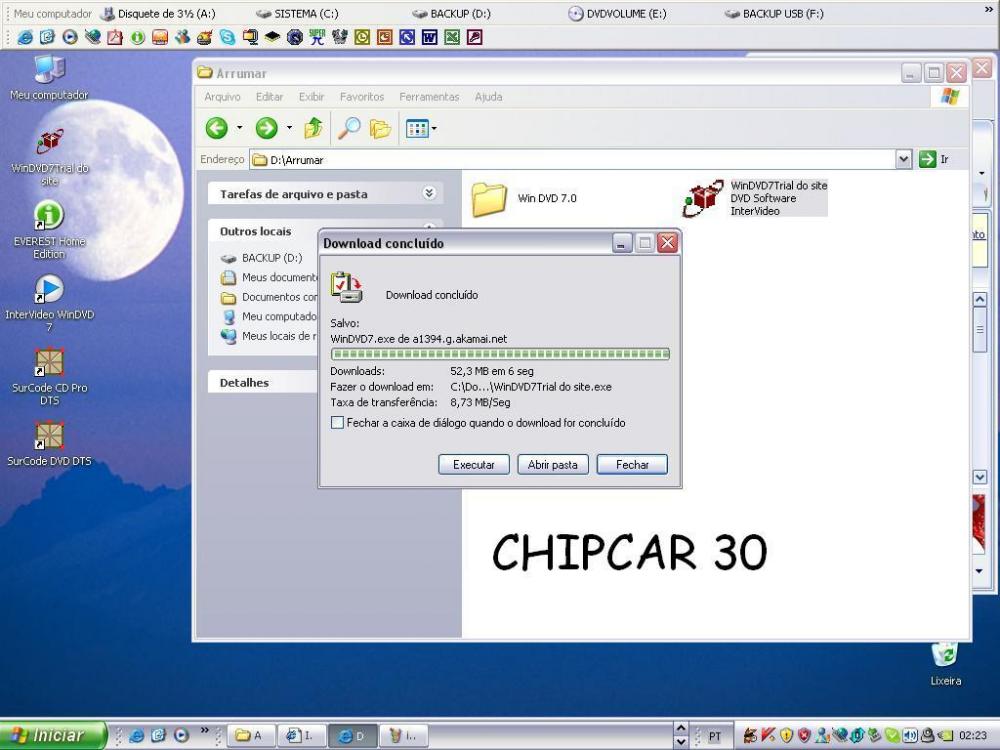Toggle the Folders pane toolbar icon
The height and width of the screenshot is (750, 1000).
(380, 128)
